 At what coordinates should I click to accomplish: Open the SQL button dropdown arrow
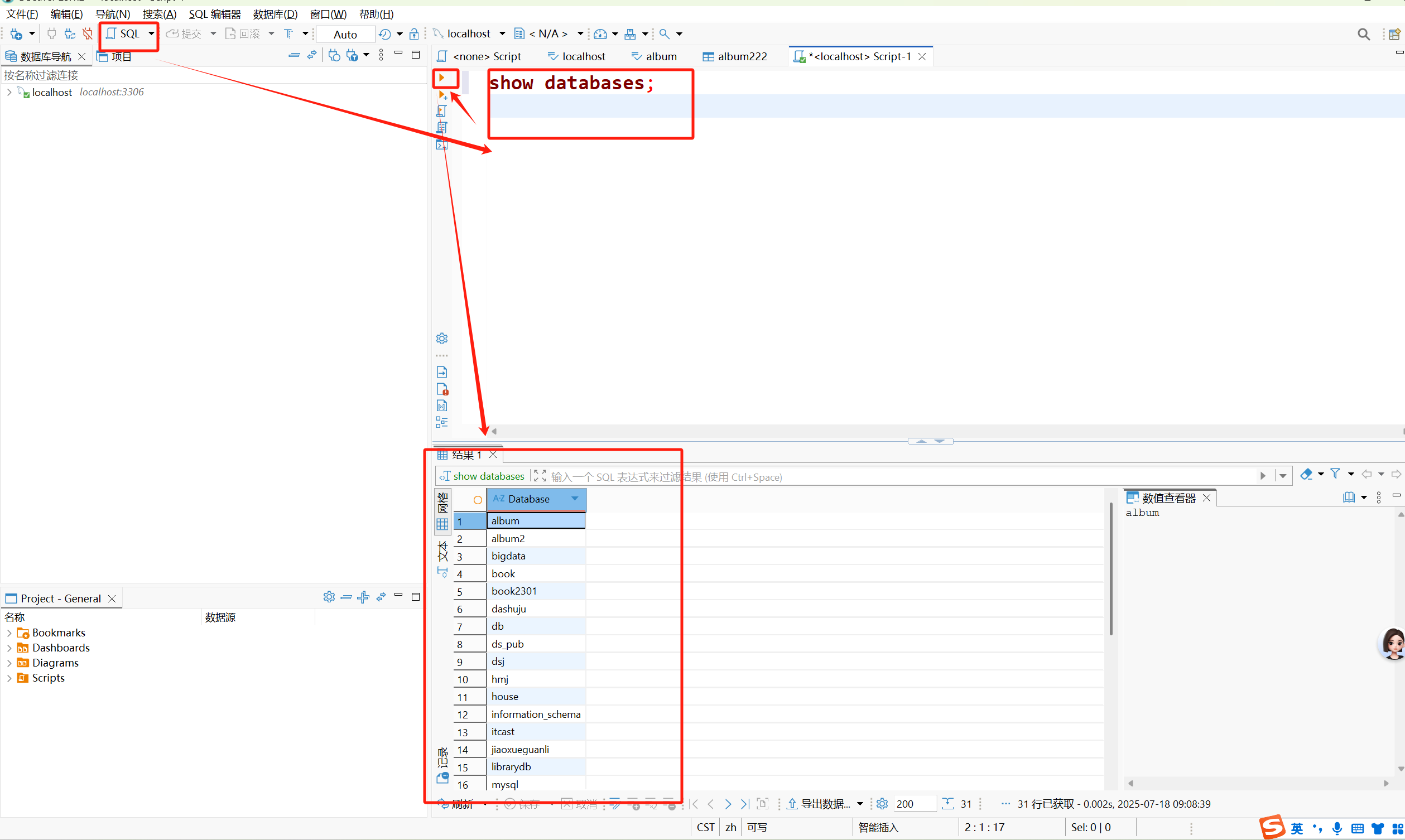pos(151,34)
